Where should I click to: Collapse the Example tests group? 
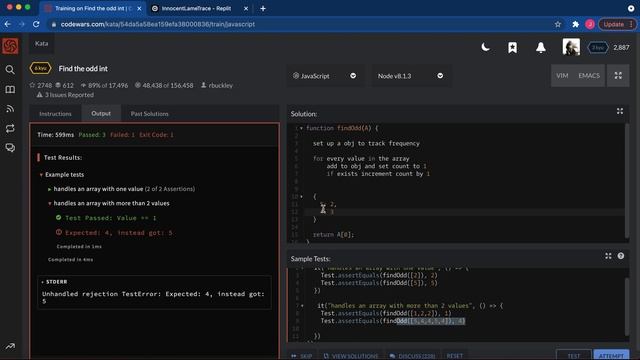[41, 175]
